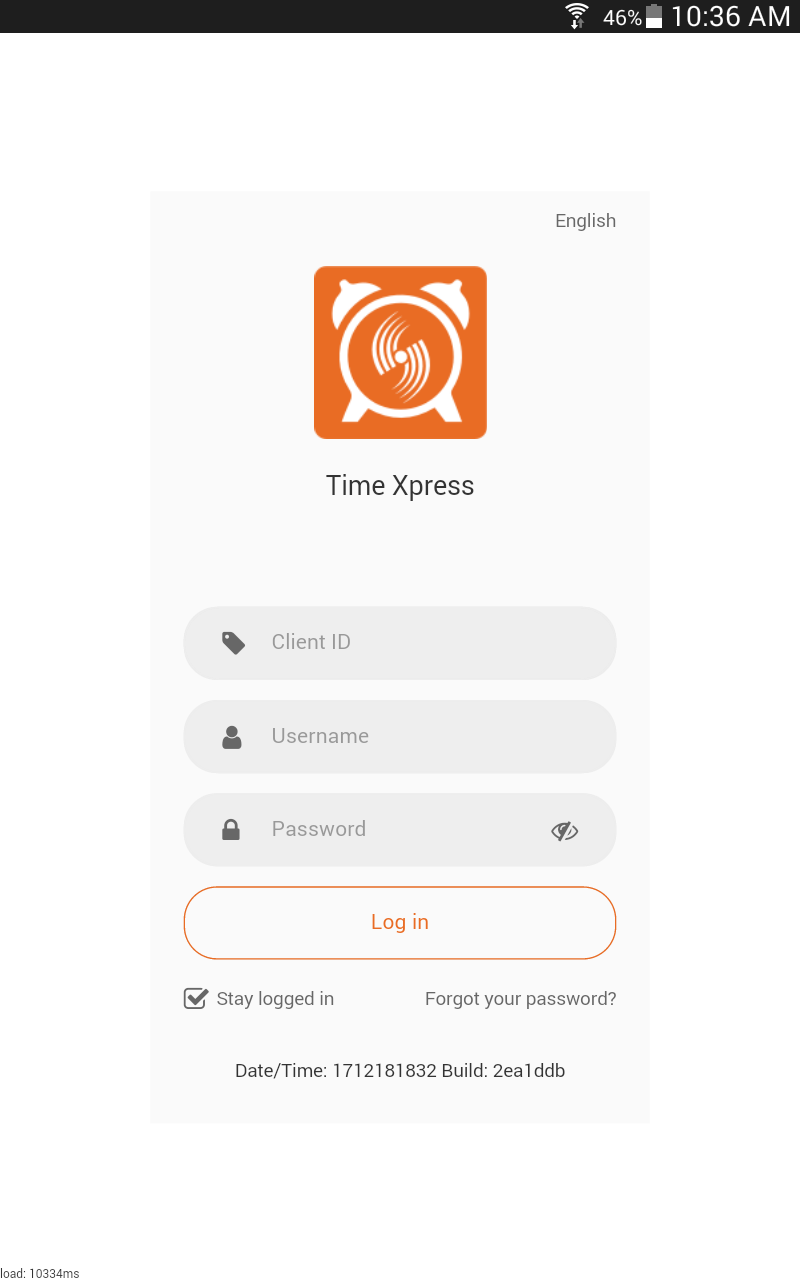800x1280 pixels.
Task: Toggle password visibility with the eye icon
Action: click(x=565, y=831)
